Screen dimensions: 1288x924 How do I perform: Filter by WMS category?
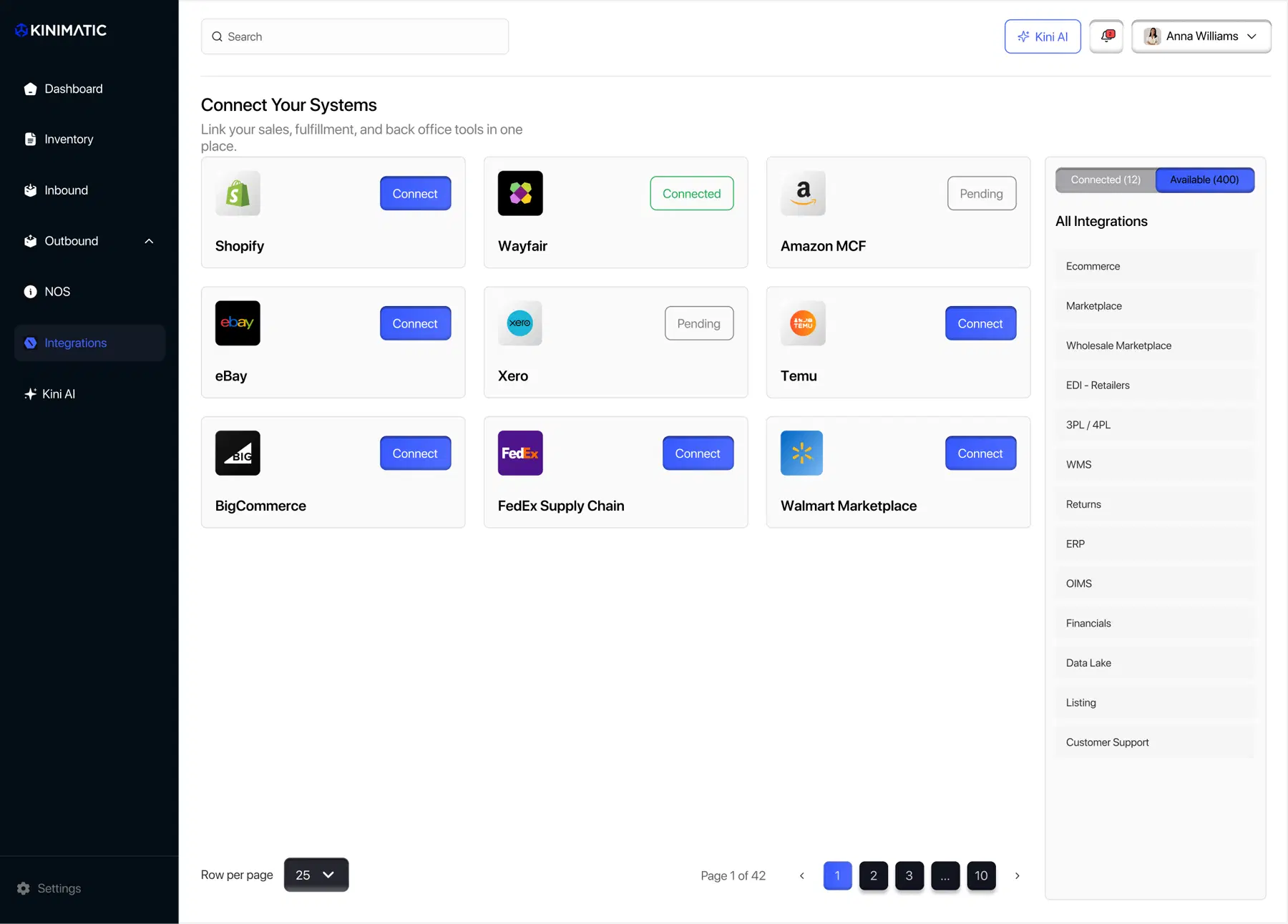[x=1155, y=464]
